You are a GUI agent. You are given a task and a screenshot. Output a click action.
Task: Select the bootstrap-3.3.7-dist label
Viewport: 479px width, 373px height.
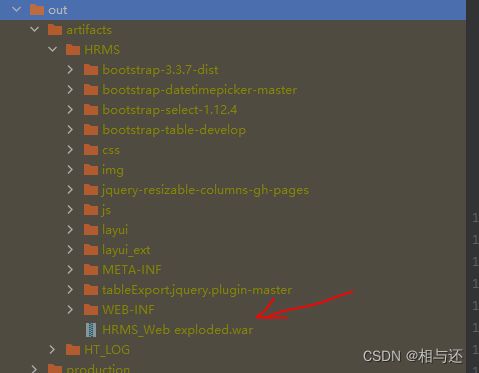coord(160,70)
